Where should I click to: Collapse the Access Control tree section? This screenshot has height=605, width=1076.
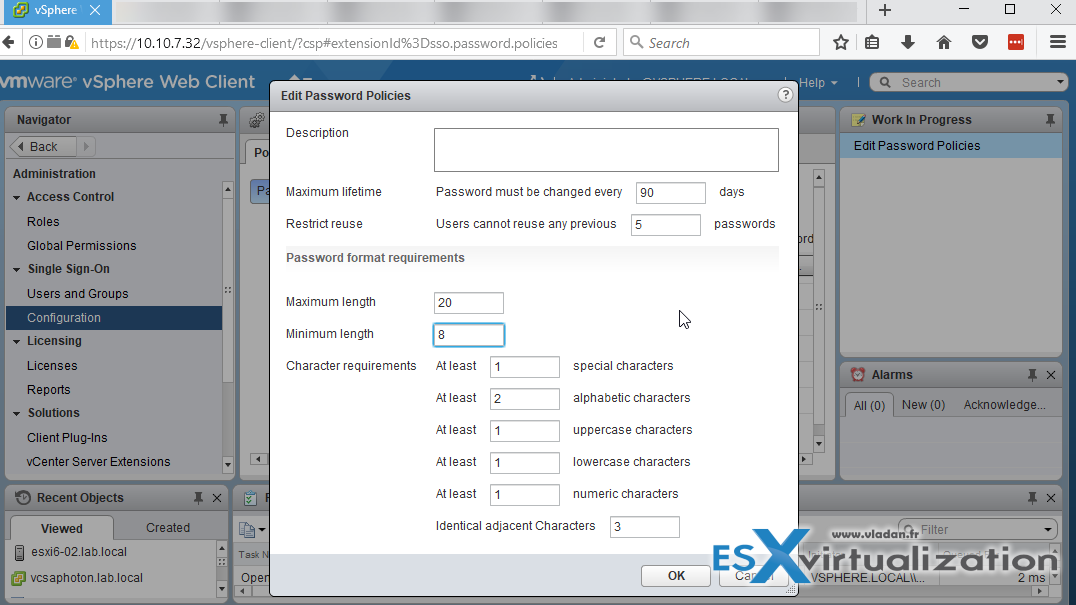click(x=16, y=198)
